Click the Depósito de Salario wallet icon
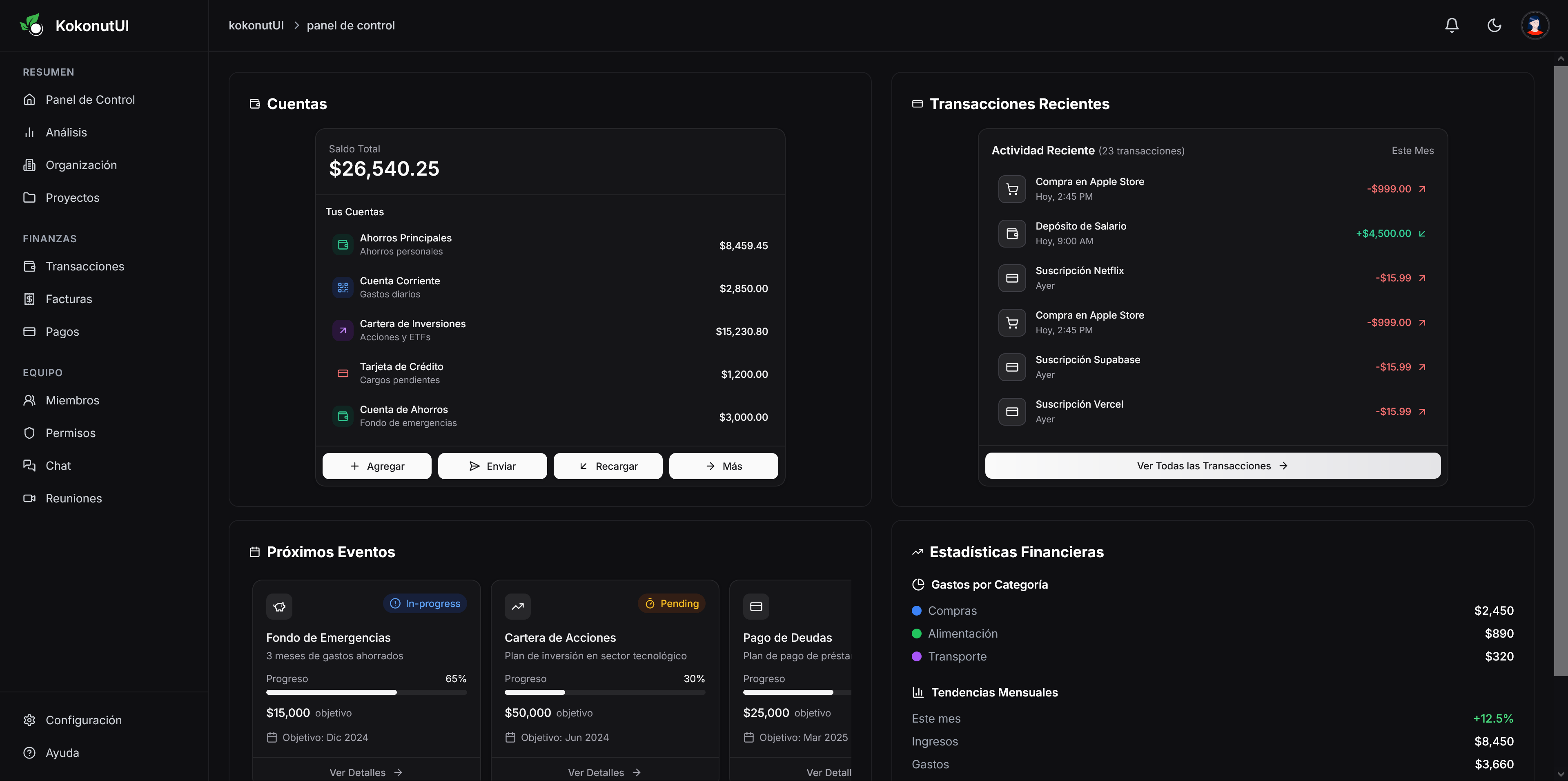 (1012, 234)
